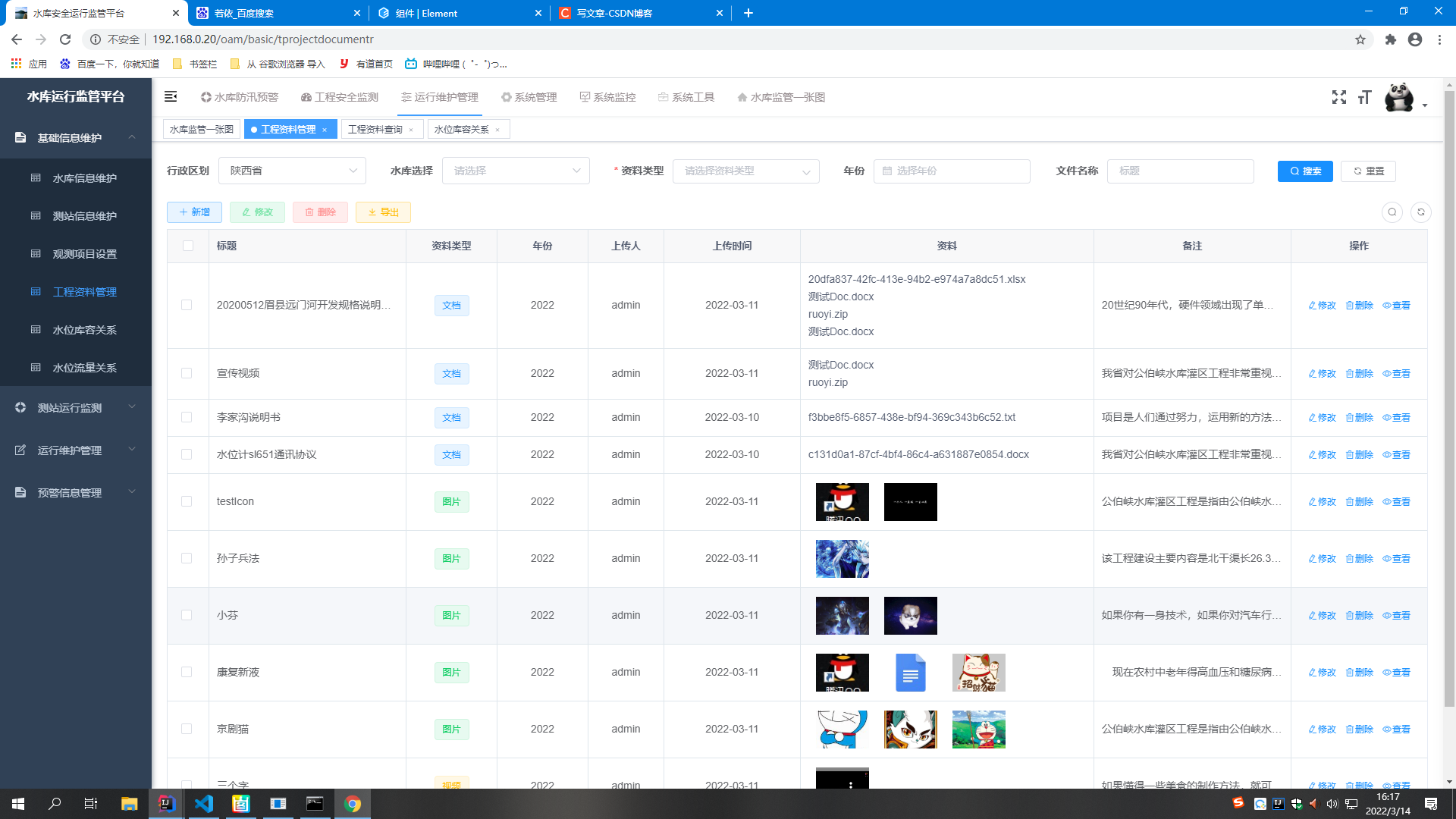The image size is (1456, 819).
Task: Click the 新增 button
Action: pos(194,212)
